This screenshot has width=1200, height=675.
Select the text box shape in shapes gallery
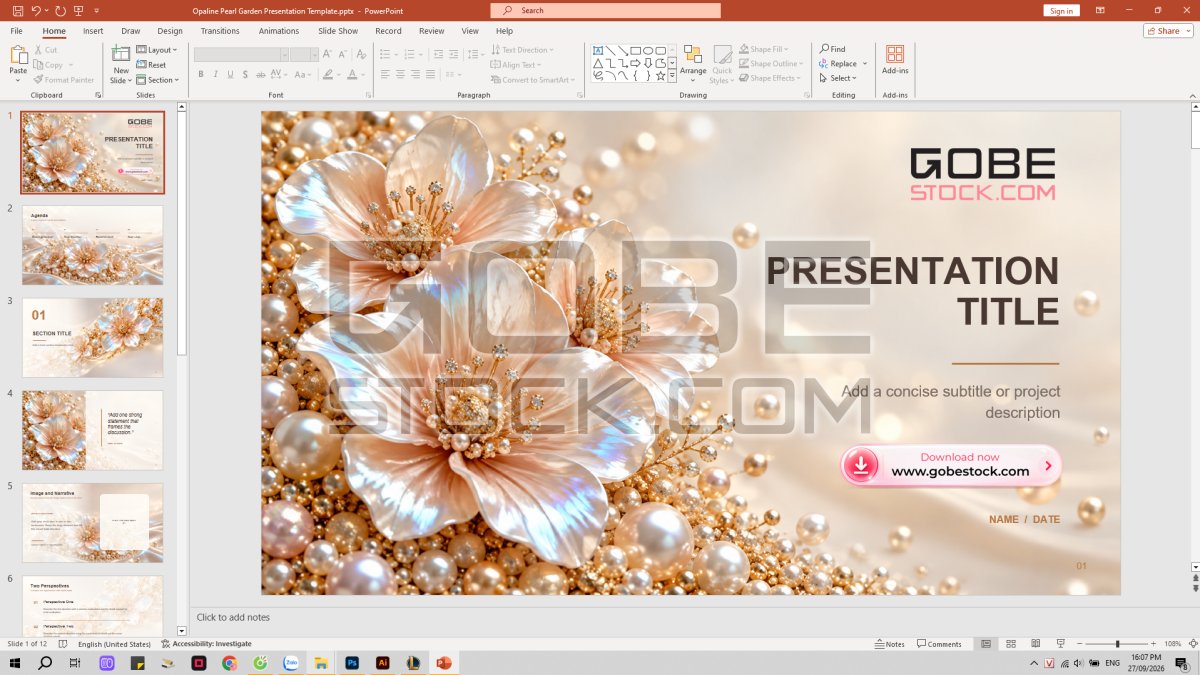598,50
